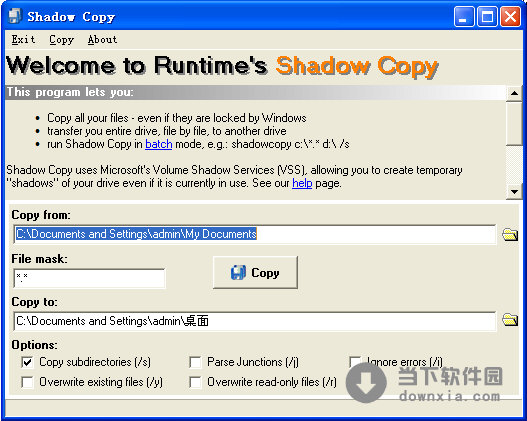Click the info panel scroll down arrow
Image resolution: width=527 pixels, height=421 pixels.
point(514,192)
